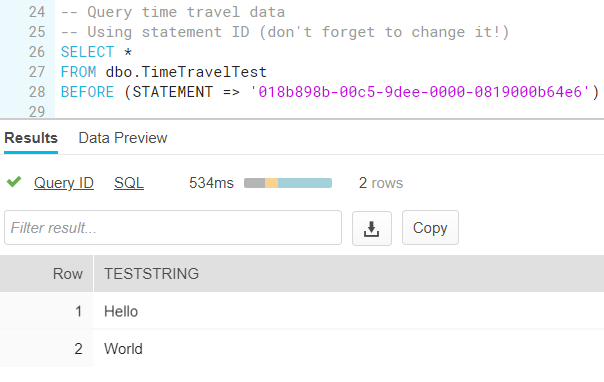The image size is (604, 382).
Task: Click the Filter result input field
Action: (x=173, y=228)
